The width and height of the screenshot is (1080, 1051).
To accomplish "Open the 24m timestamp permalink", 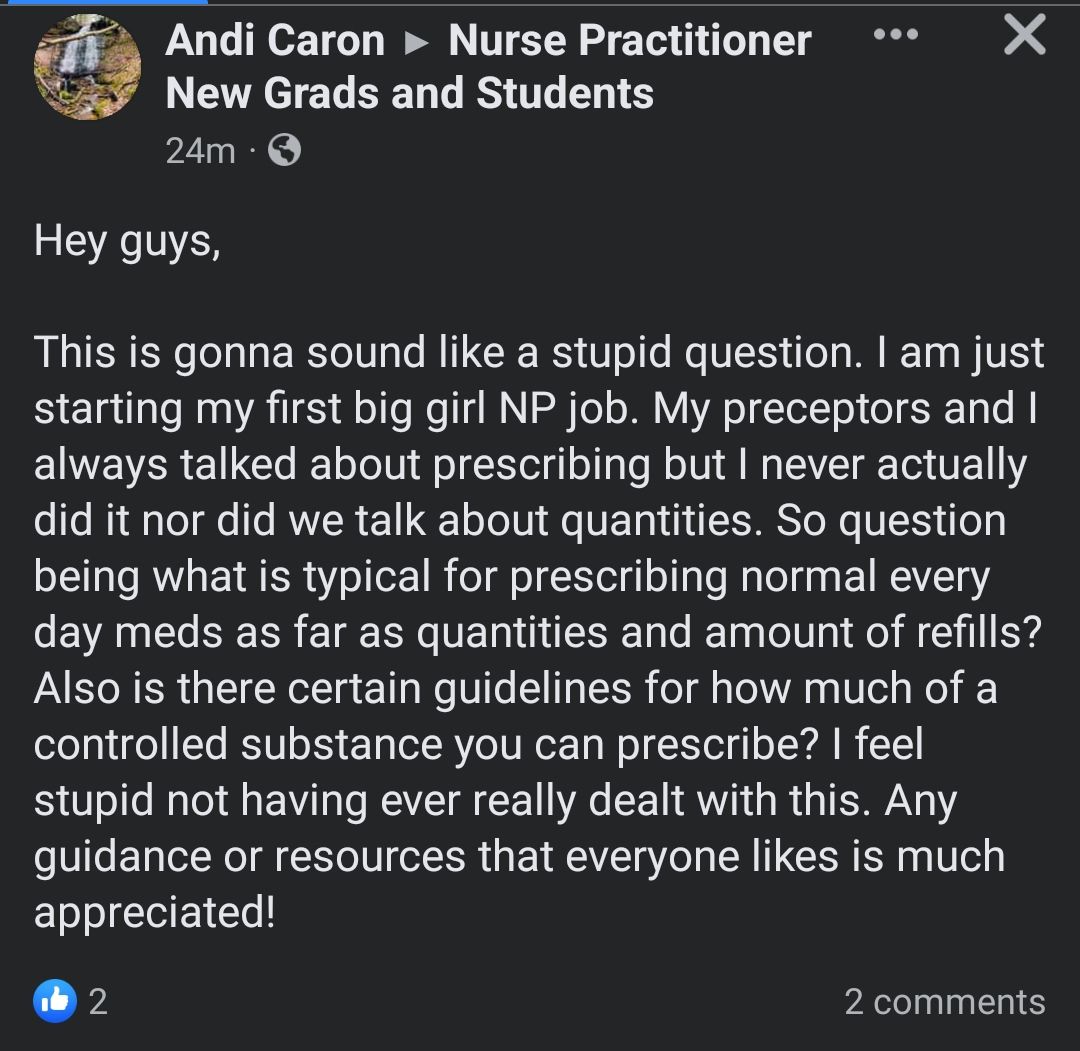I will pos(200,151).
